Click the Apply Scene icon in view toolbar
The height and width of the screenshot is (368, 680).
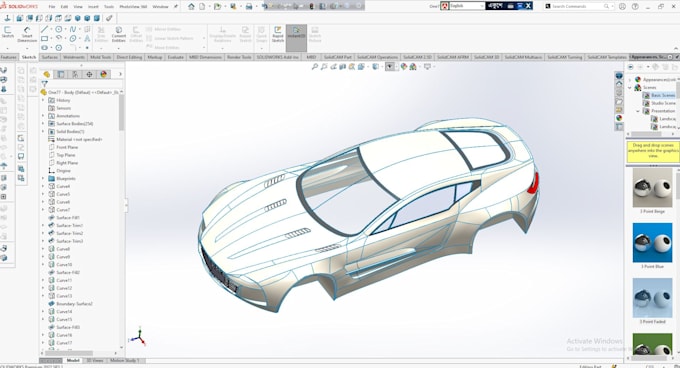413,66
